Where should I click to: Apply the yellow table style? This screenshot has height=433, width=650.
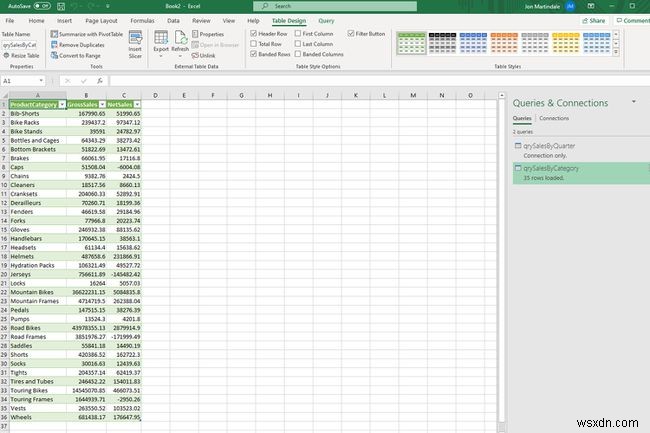(x=566, y=43)
